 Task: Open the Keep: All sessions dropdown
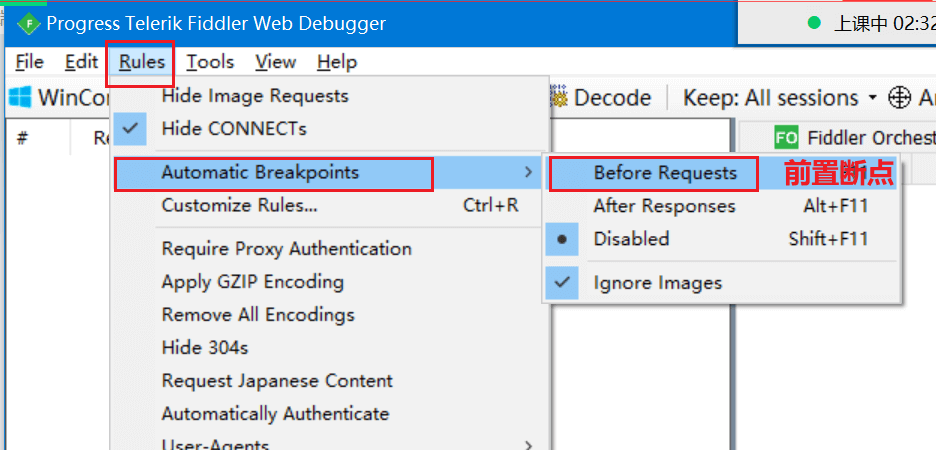pos(780,98)
